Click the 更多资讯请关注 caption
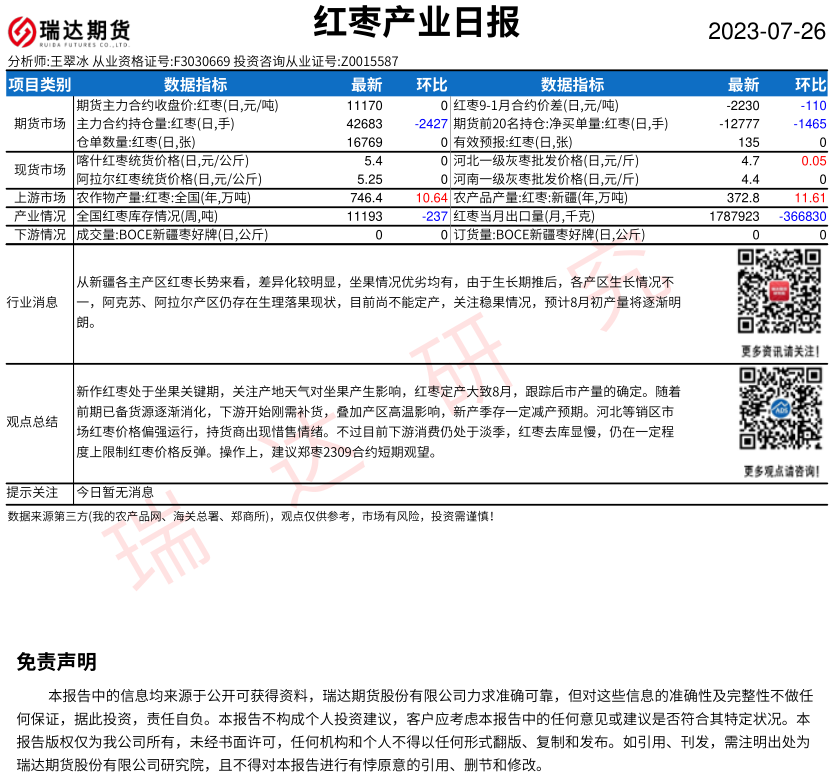 (780, 351)
